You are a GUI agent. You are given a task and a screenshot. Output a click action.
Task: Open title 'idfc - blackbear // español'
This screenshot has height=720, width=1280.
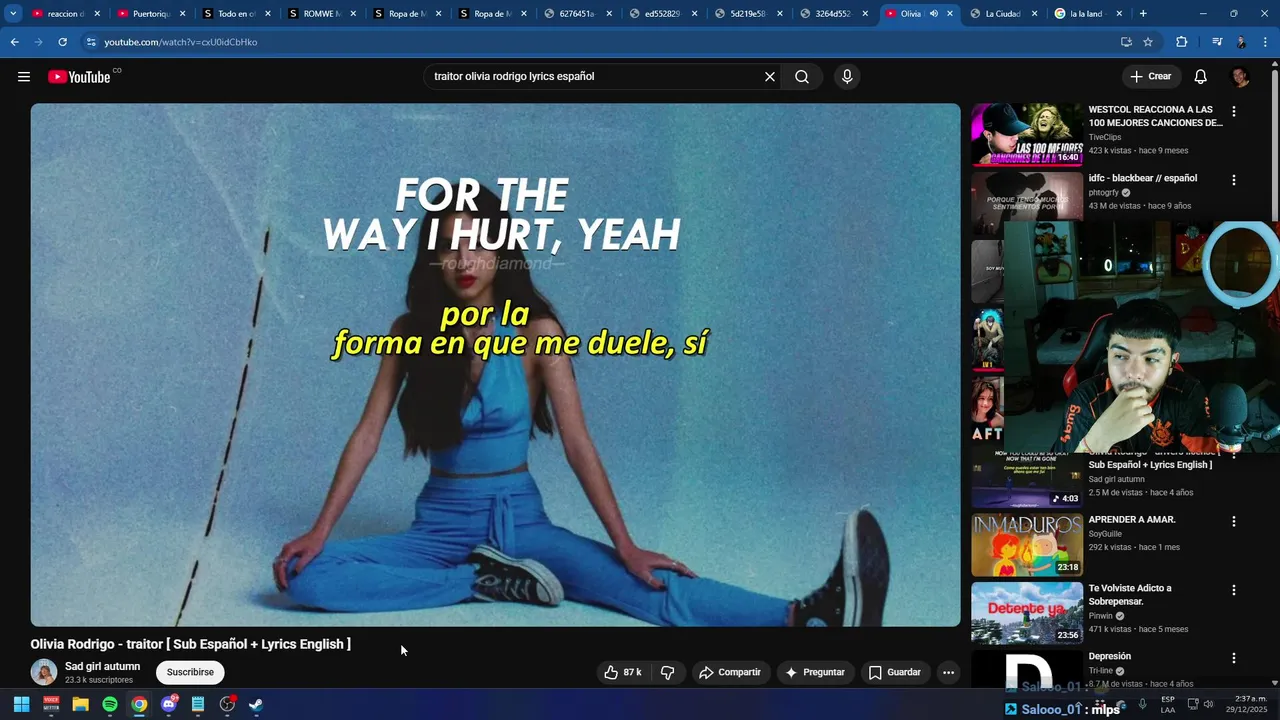coord(1143,178)
